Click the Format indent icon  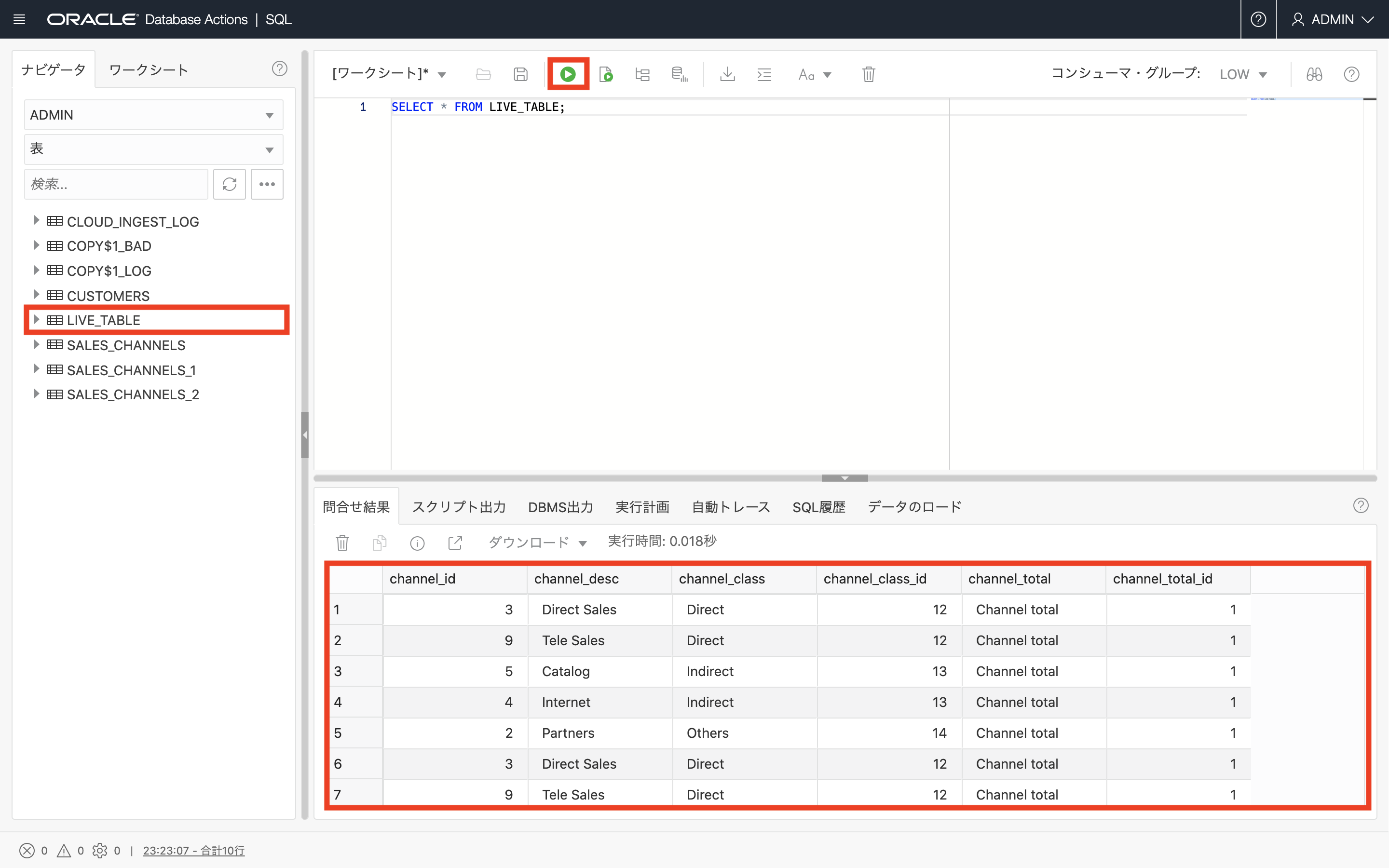764,74
